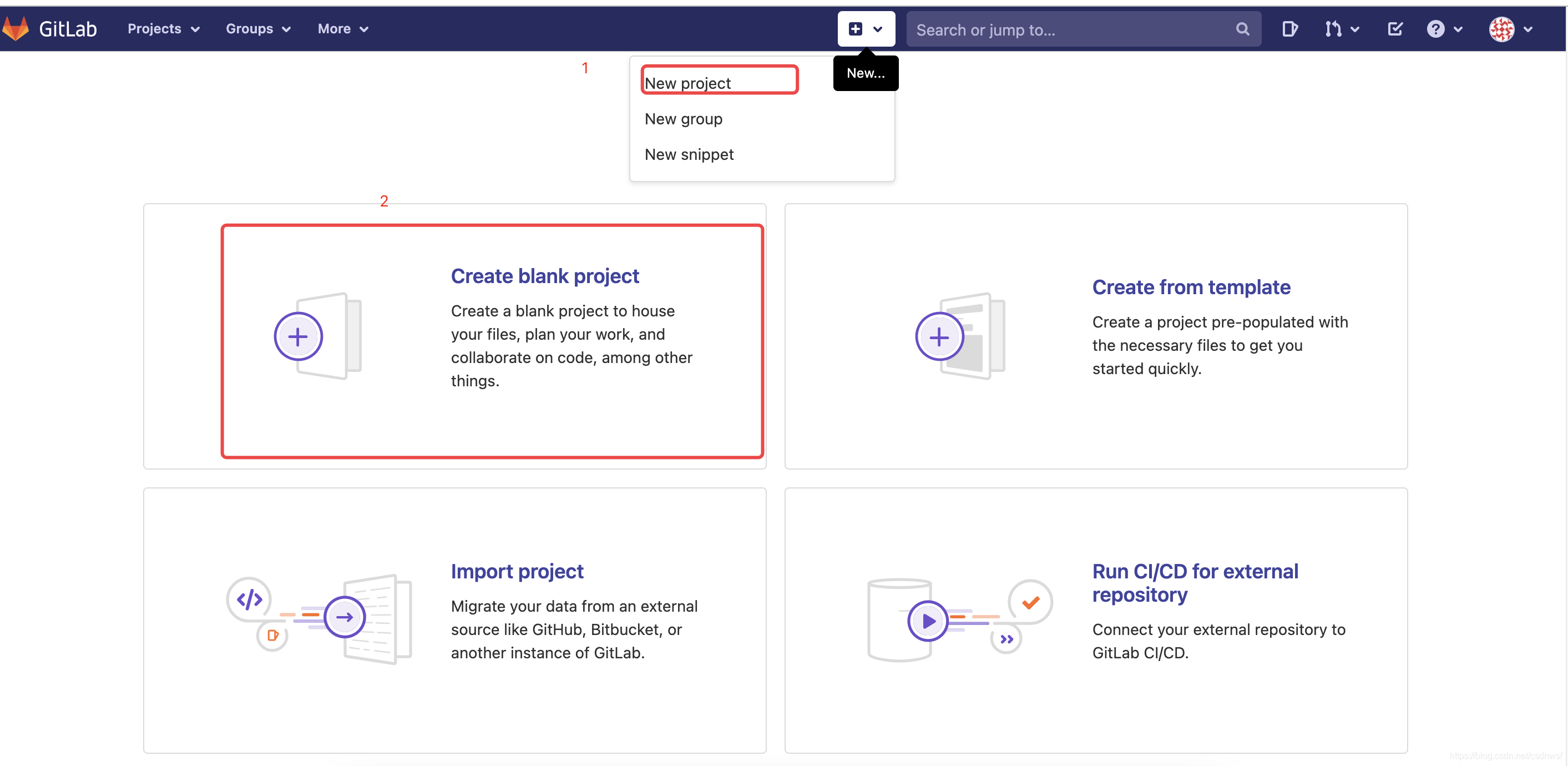
Task: Click the Merge requests icon
Action: [1334, 29]
